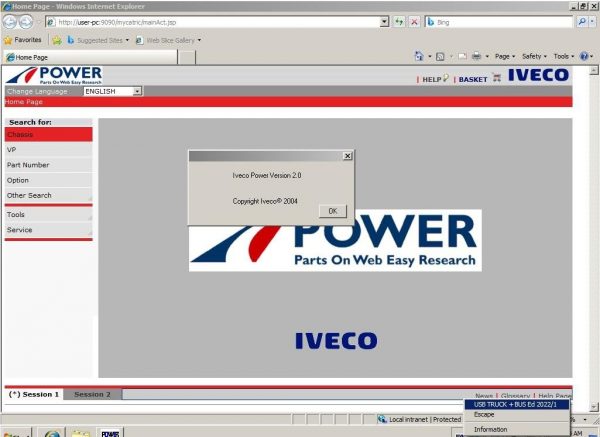Select Option search item

click(x=48, y=180)
